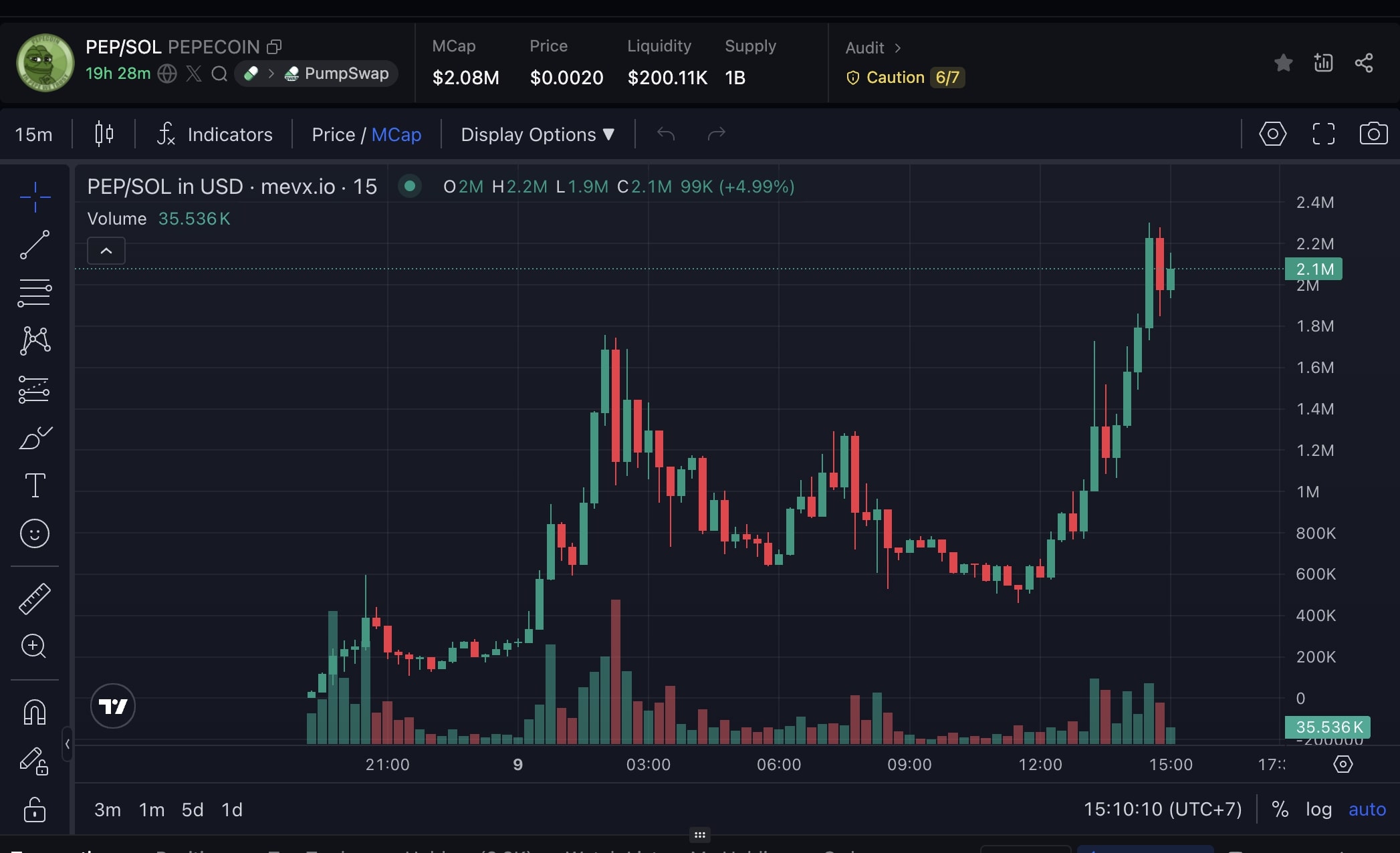Select the Fibonacci retracement tool

pos(35,293)
